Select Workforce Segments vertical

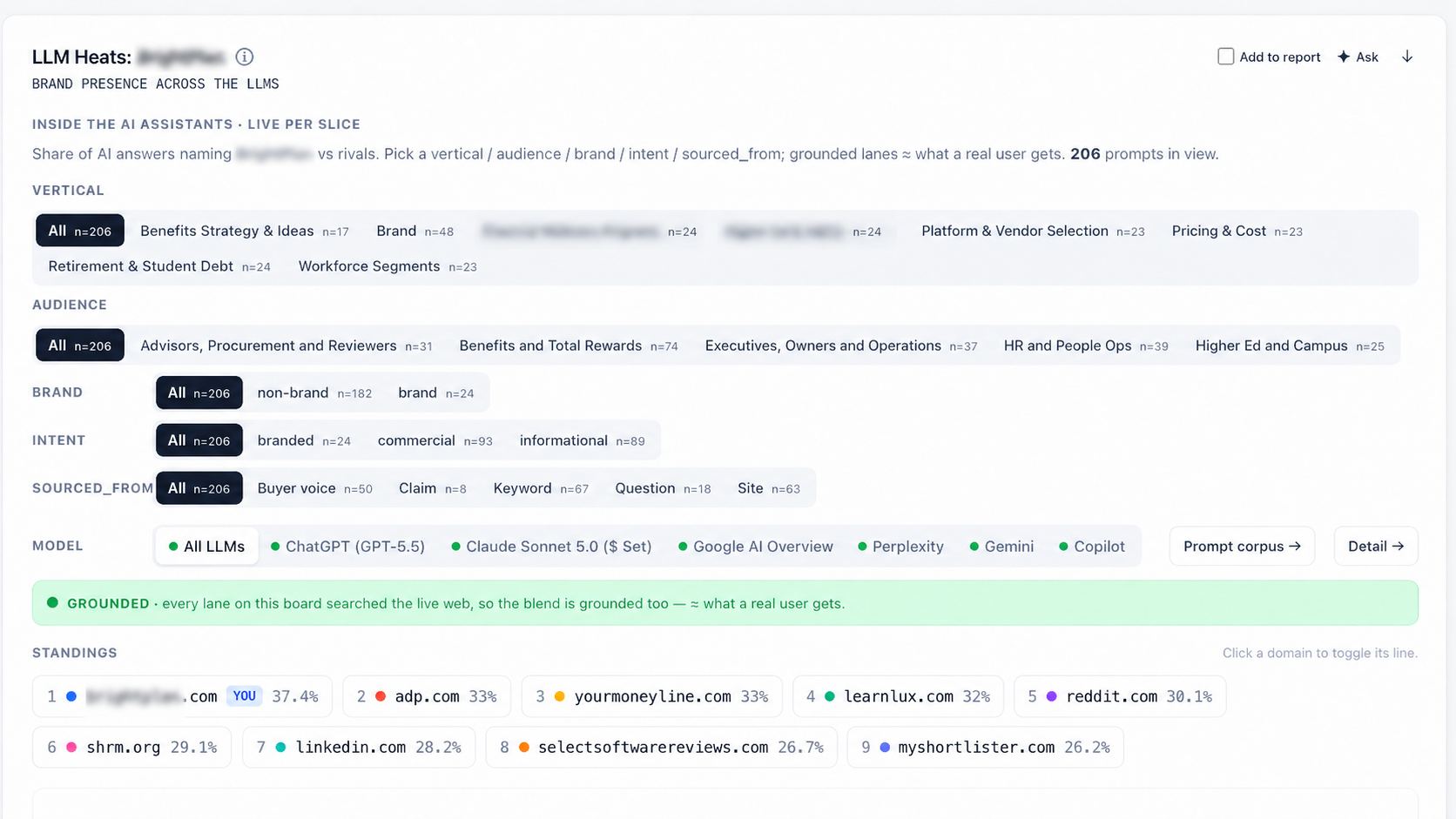point(388,266)
